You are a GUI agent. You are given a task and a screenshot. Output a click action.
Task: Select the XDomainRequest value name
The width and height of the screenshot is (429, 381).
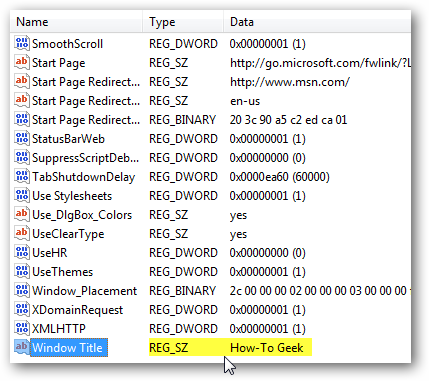point(77,310)
